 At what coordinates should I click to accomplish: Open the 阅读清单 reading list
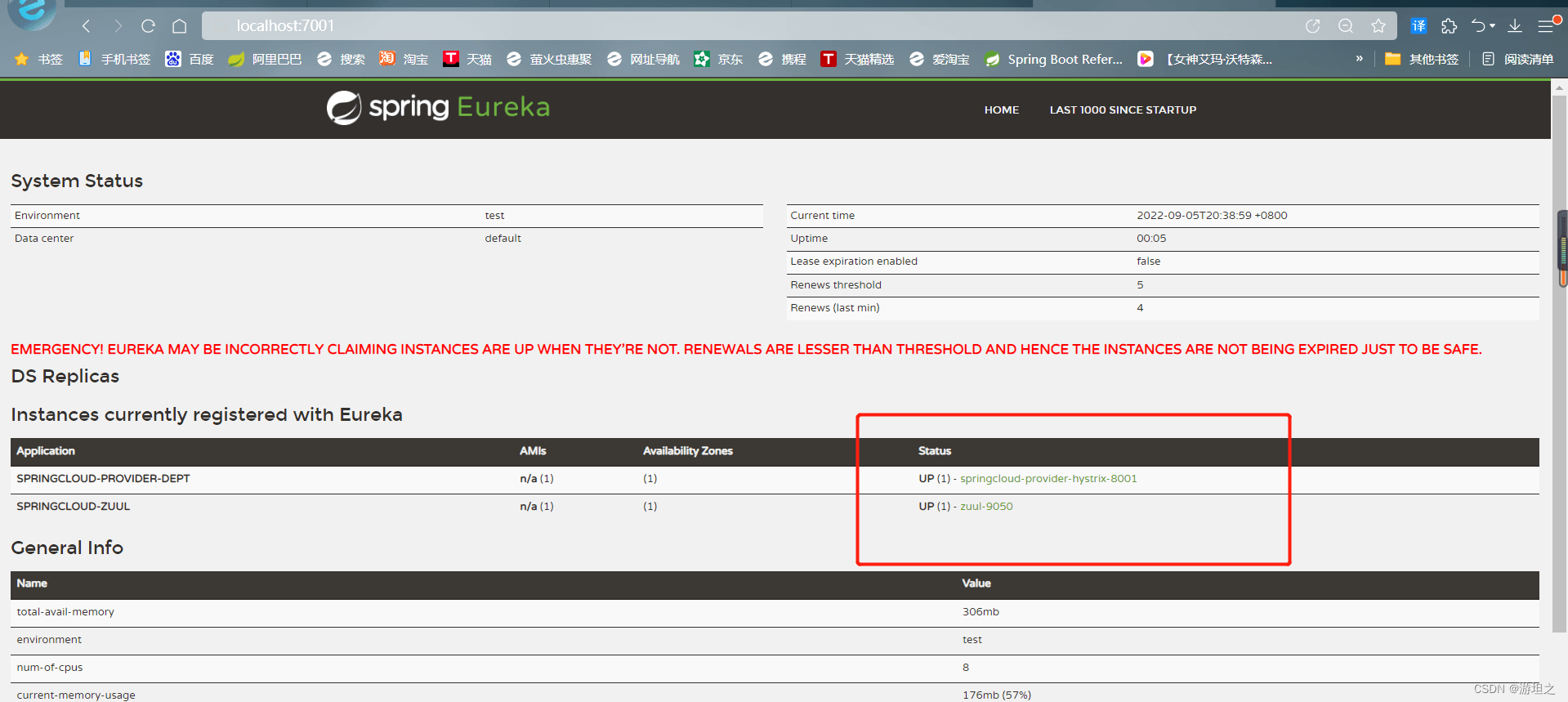click(x=1518, y=59)
